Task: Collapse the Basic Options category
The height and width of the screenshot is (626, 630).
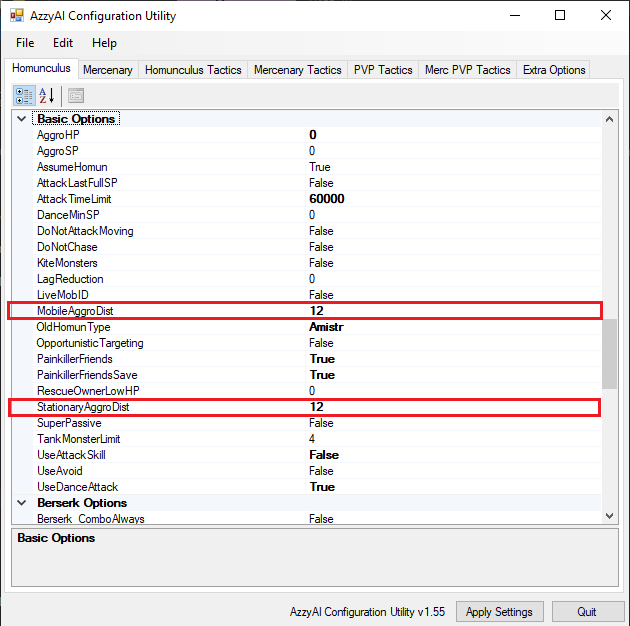Action: tap(22, 119)
